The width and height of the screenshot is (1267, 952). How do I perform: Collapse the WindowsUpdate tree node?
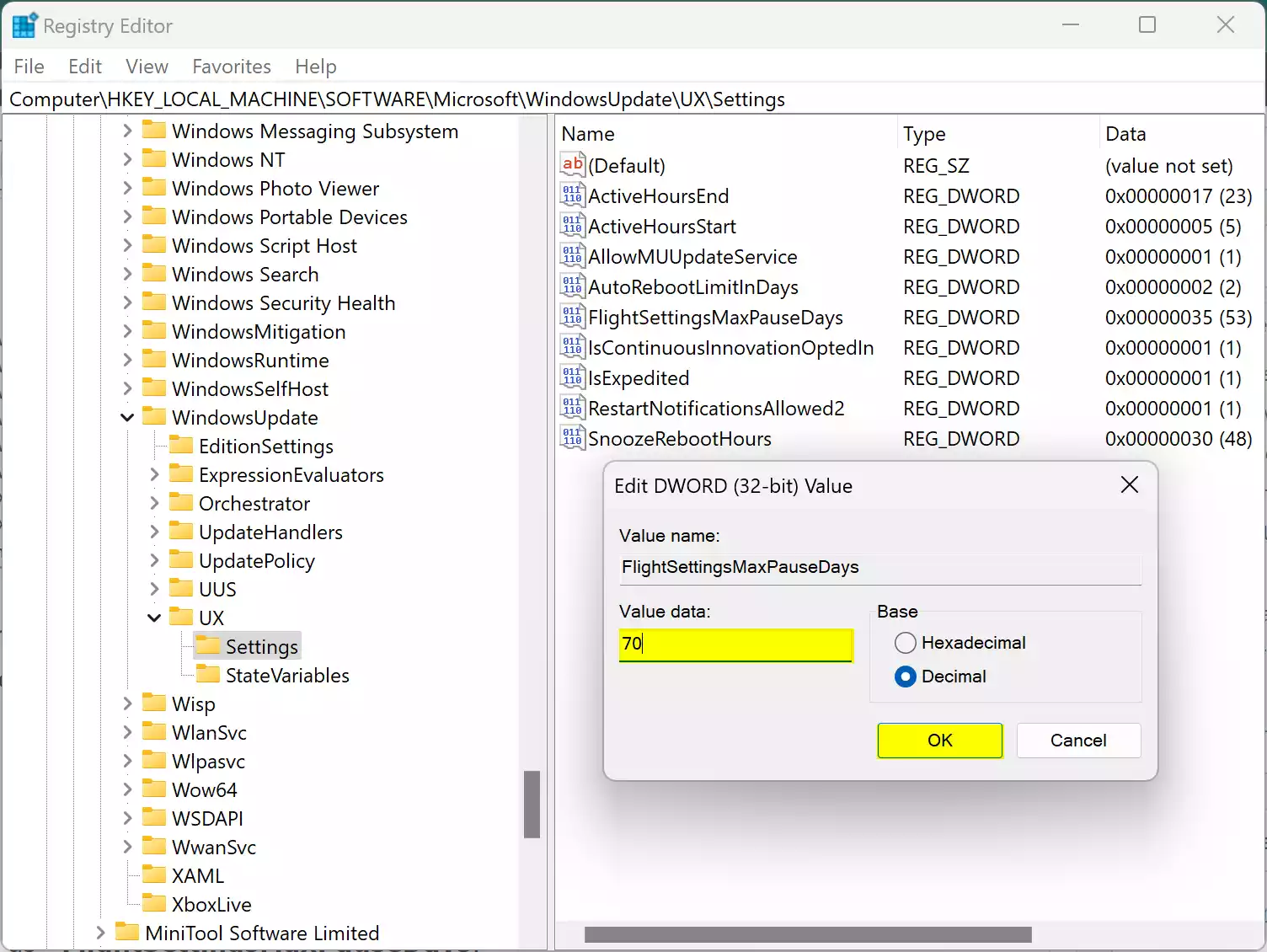[x=127, y=417]
